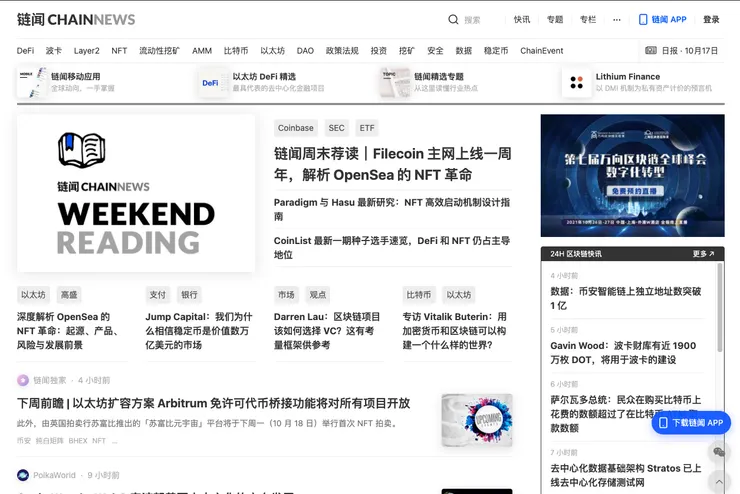Open the 专栏 menu item
The width and height of the screenshot is (740, 494).
[588, 19]
